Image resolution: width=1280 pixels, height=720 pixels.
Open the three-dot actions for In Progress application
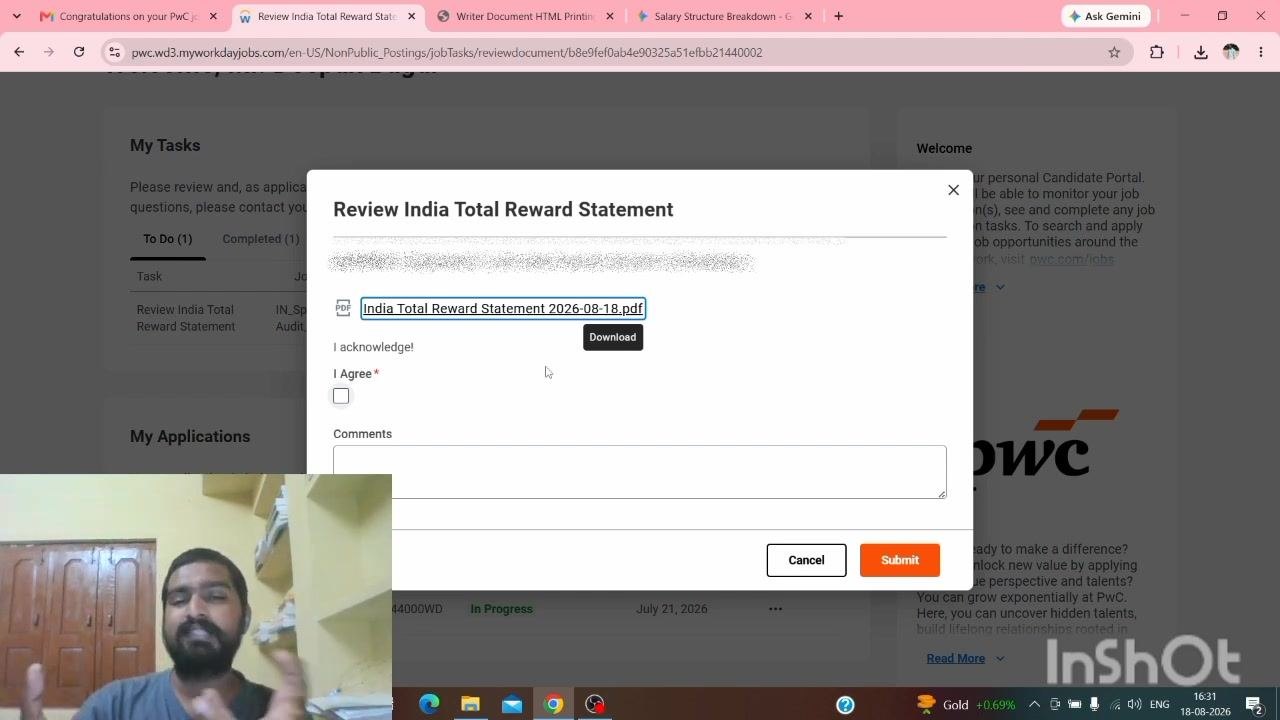click(775, 608)
